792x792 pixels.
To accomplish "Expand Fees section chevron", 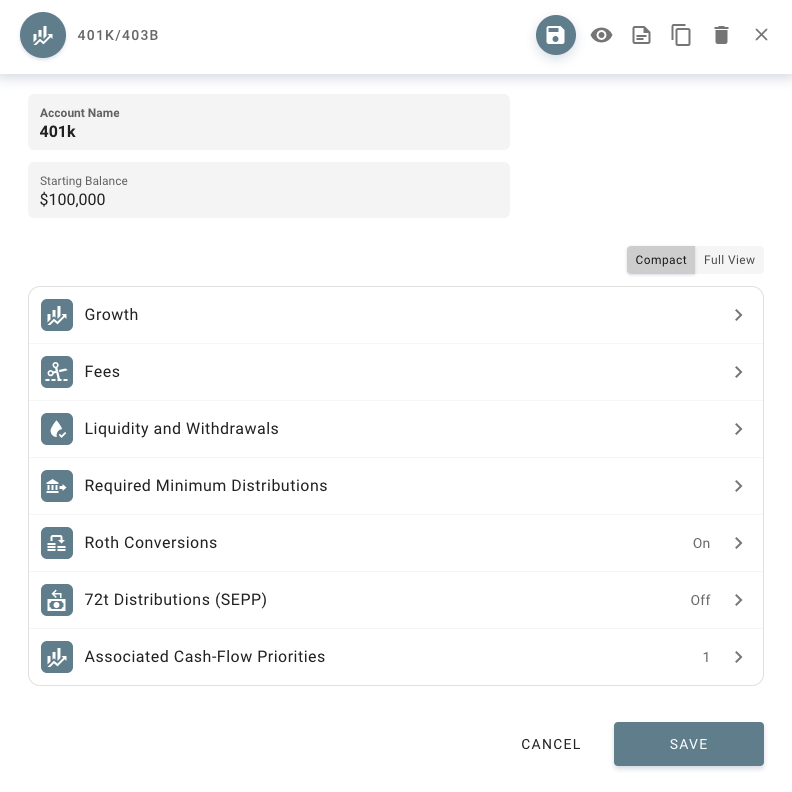I will (x=738, y=372).
